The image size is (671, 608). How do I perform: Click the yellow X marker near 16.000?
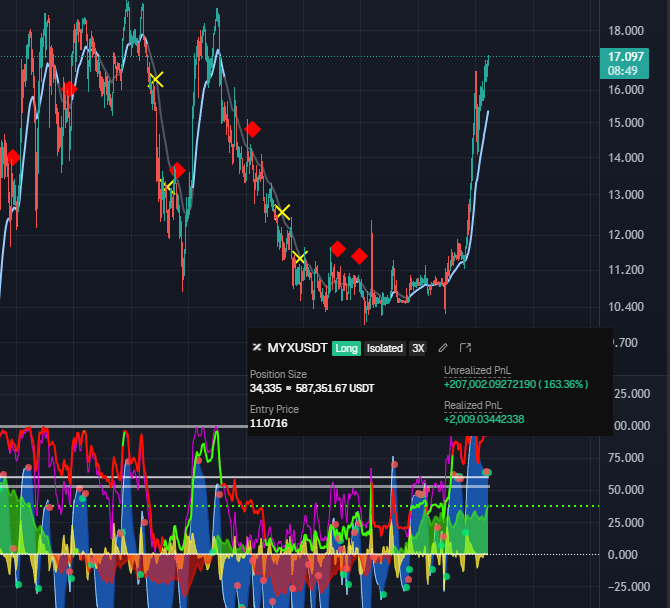(x=156, y=80)
